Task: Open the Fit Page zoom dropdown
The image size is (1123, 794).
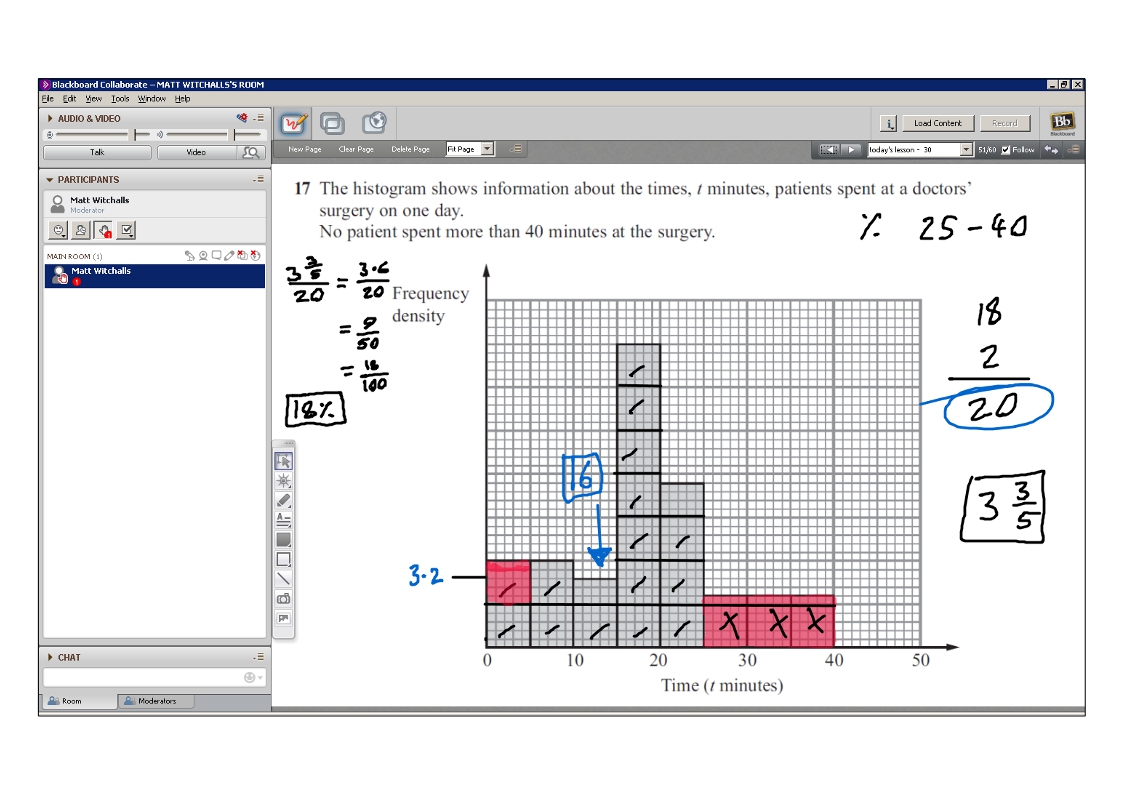Action: coord(488,149)
